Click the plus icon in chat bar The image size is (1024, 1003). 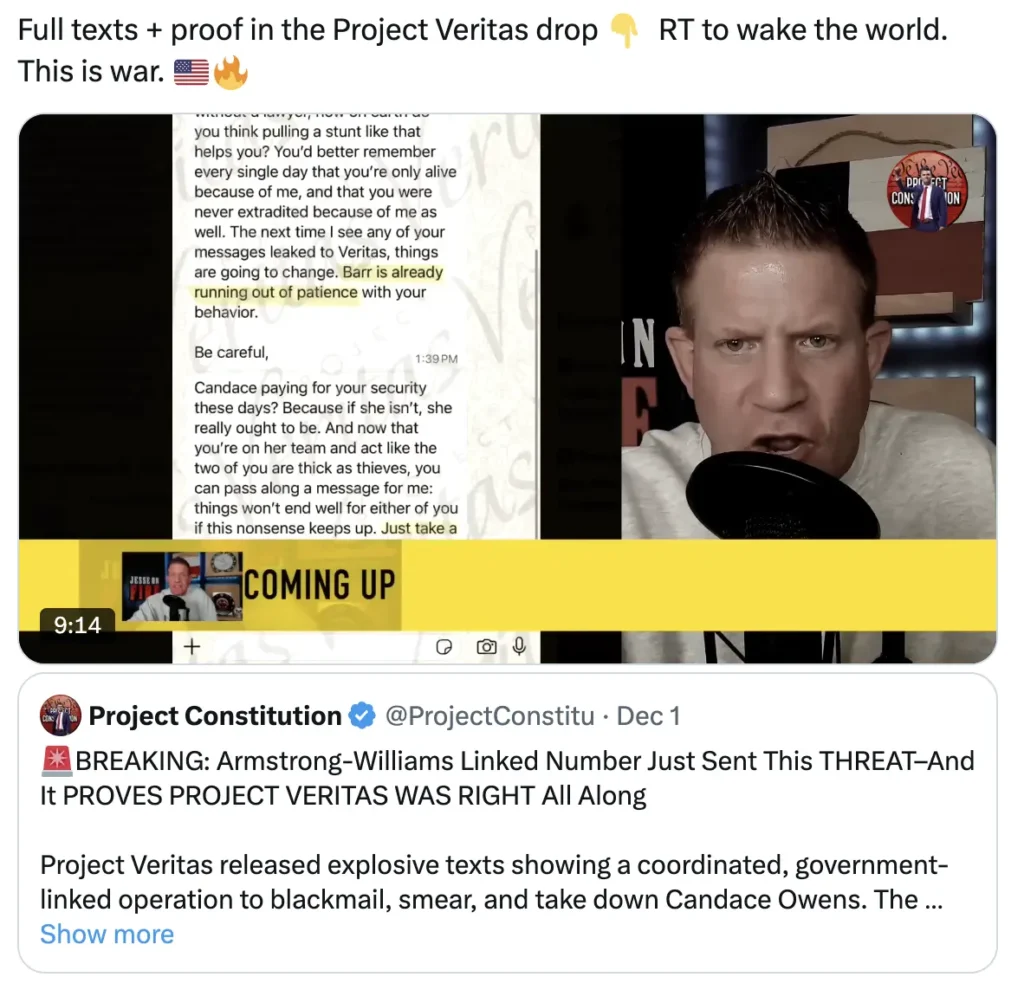(192, 647)
